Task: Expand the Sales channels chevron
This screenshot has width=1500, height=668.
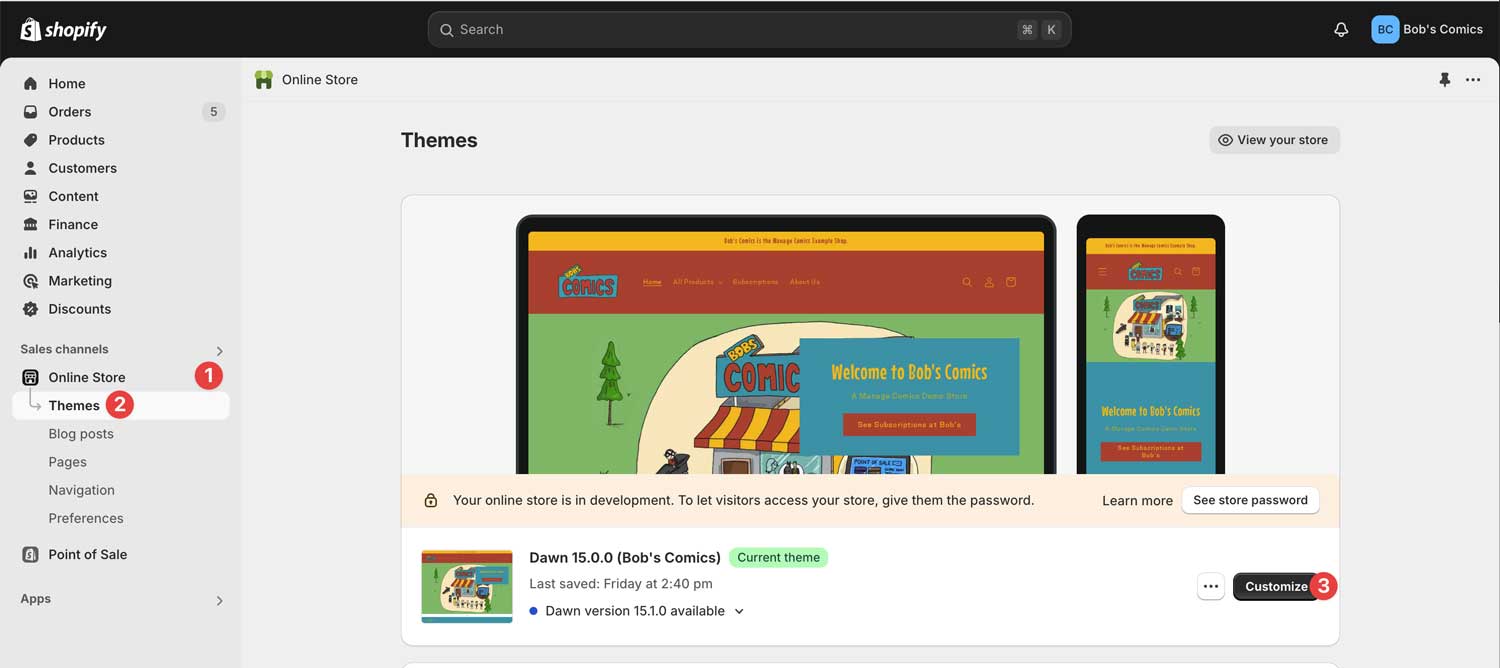Action: 219,351
